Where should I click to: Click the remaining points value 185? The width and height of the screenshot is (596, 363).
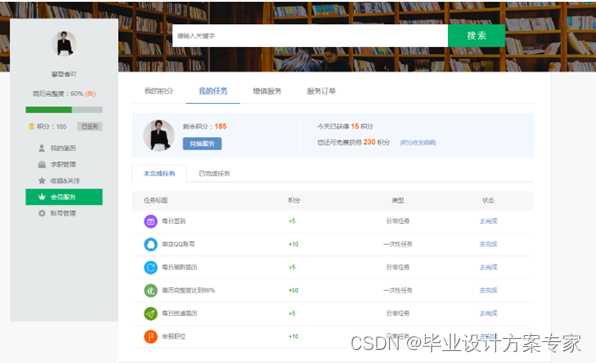(x=220, y=126)
